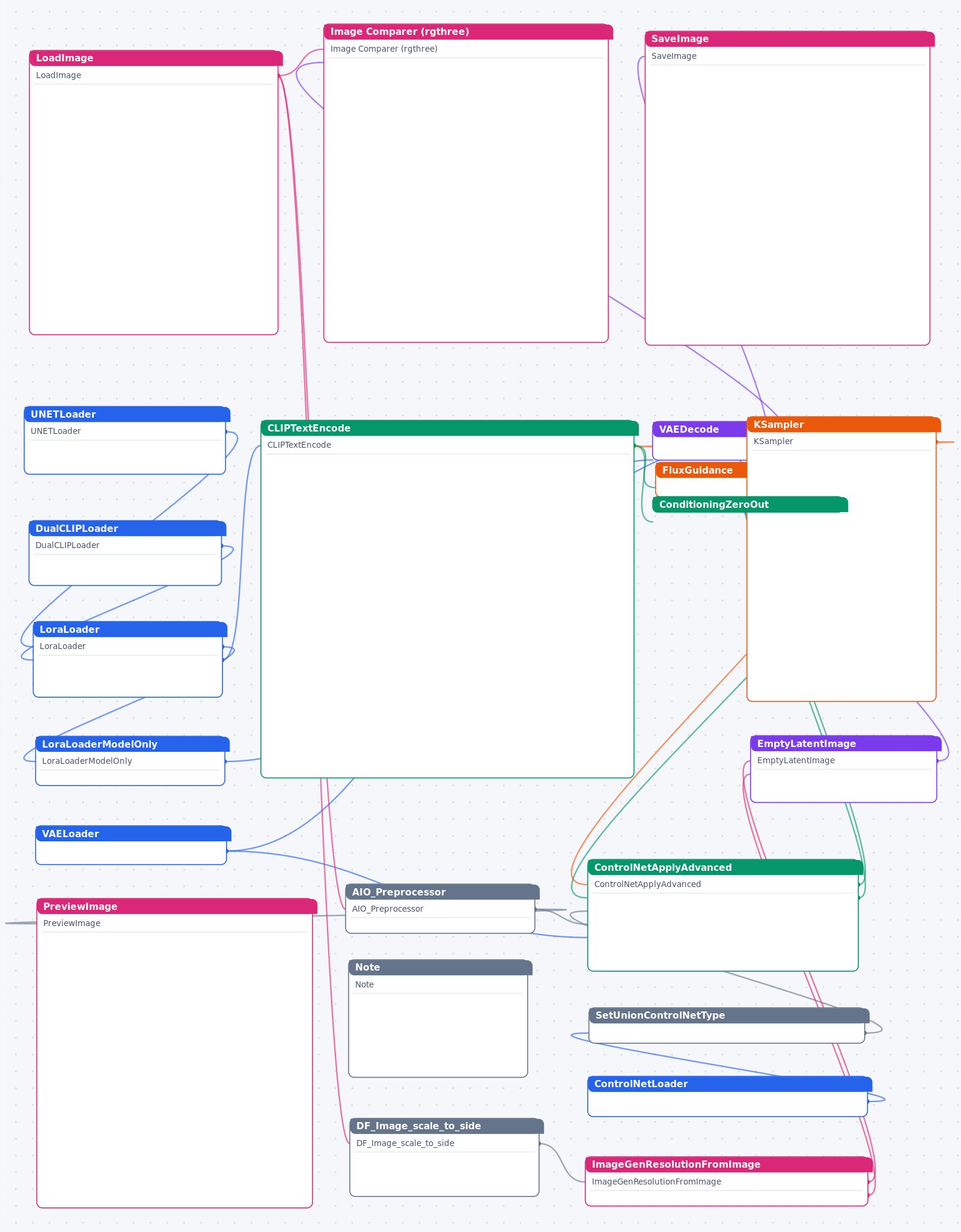This screenshot has width=961, height=1232.
Task: Click the 'LoraLoaderModelOnly' body label text
Action: pos(87,761)
